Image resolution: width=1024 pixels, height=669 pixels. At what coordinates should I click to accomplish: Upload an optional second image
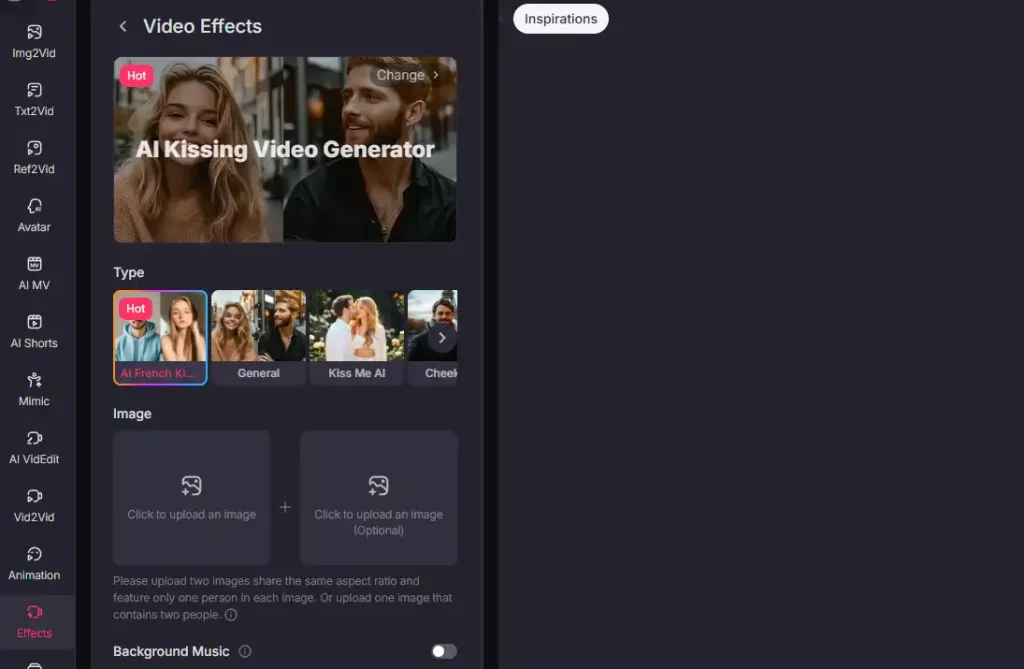click(378, 497)
